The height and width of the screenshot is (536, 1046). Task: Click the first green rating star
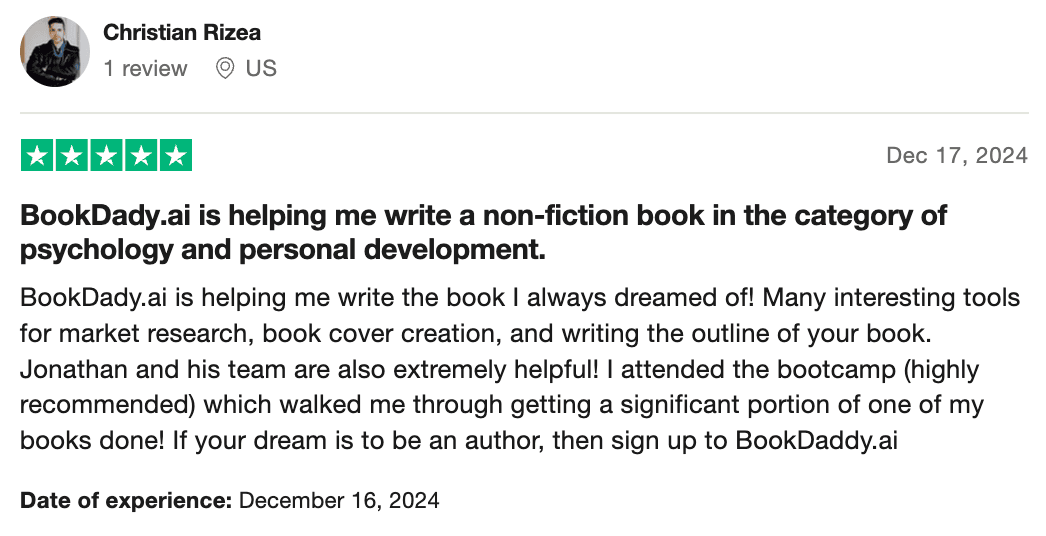point(37,156)
